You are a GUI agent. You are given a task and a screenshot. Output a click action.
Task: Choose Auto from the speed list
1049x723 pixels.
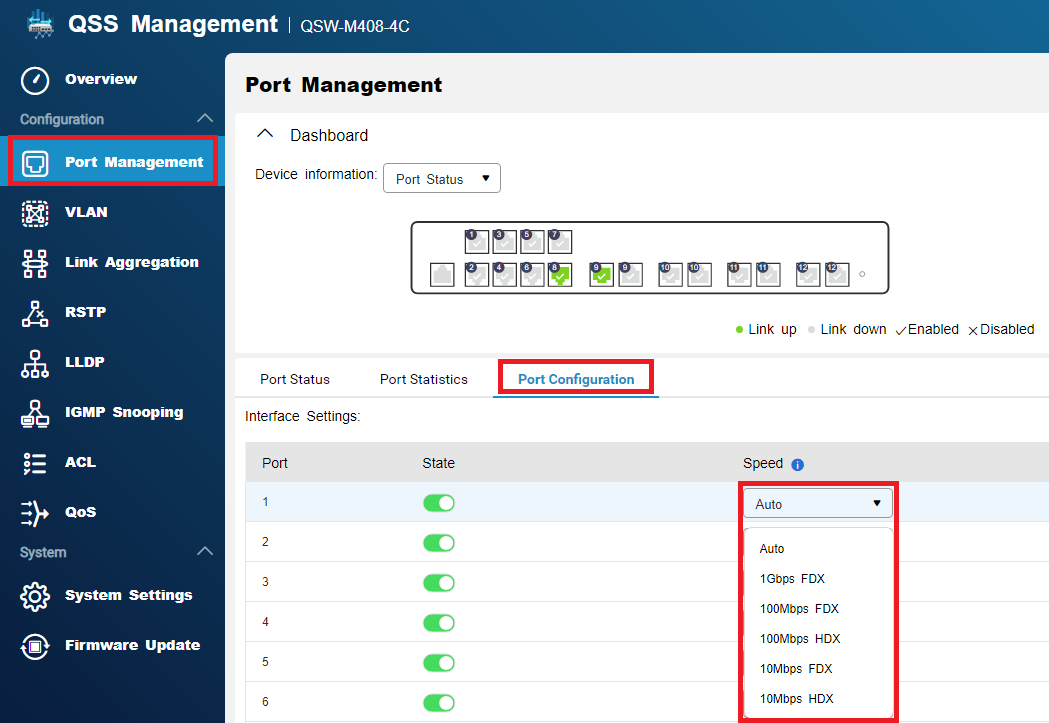click(x=771, y=548)
